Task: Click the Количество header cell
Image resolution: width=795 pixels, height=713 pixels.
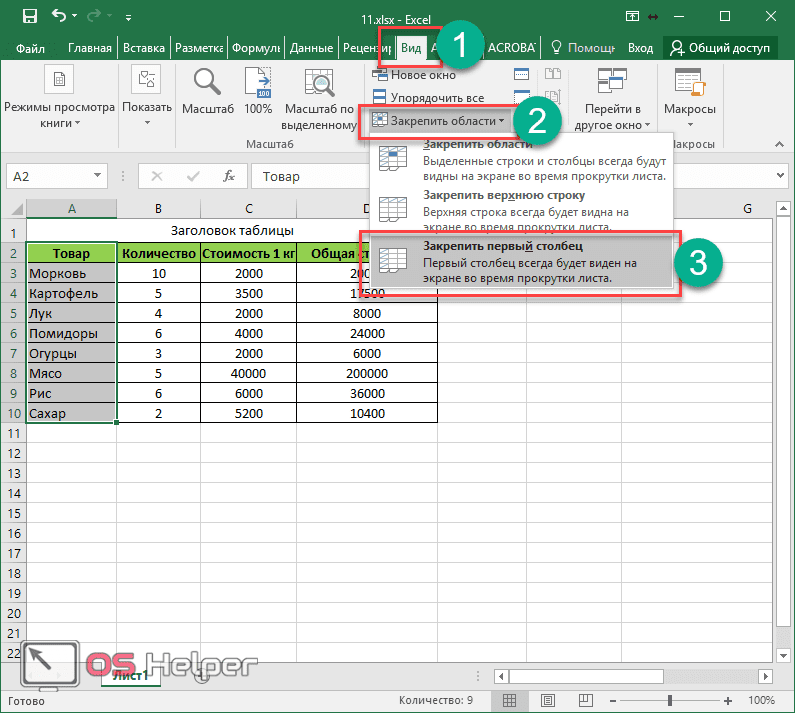Action: tap(159, 253)
